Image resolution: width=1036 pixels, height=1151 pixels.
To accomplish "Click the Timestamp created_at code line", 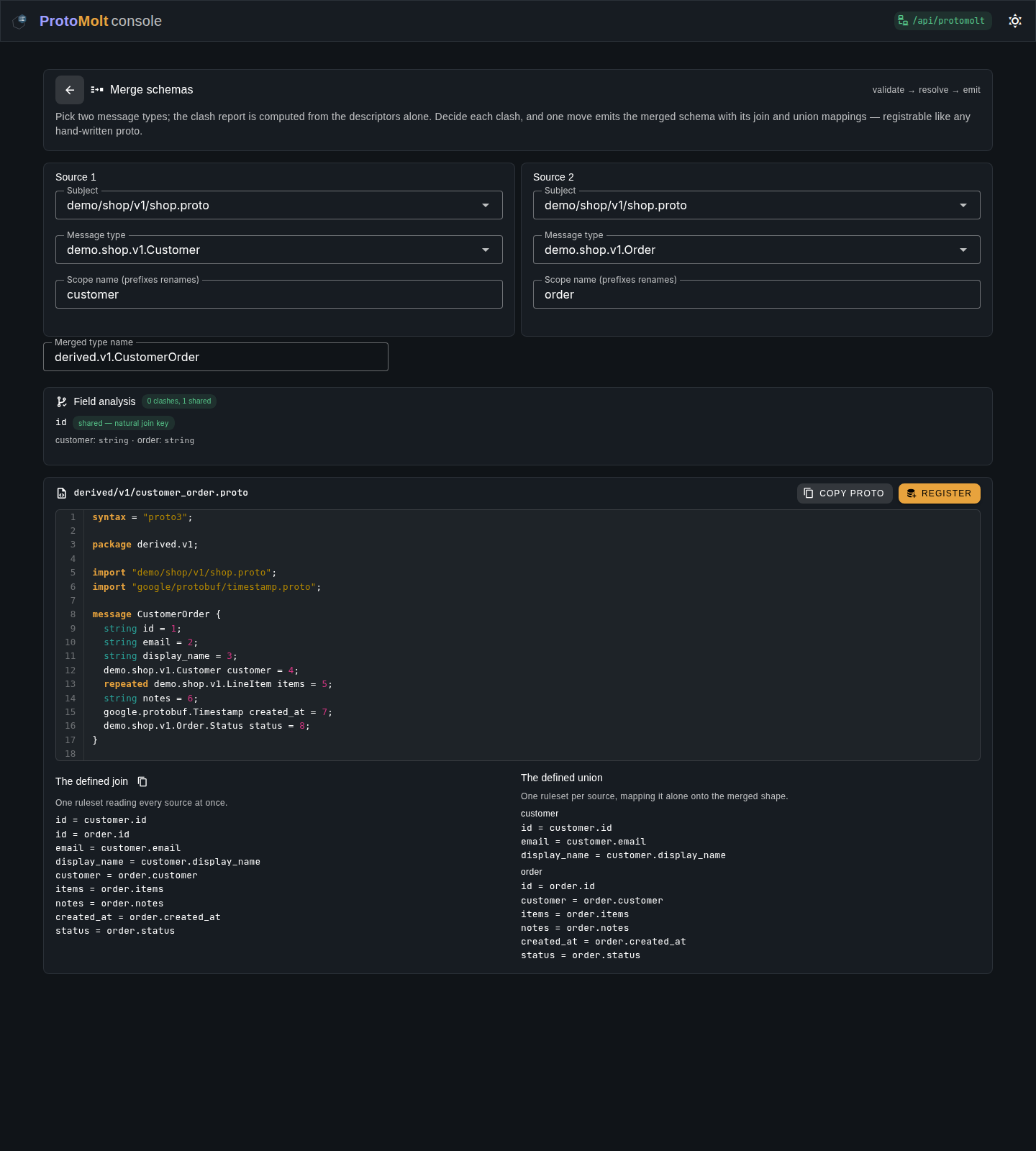I will [x=218, y=712].
